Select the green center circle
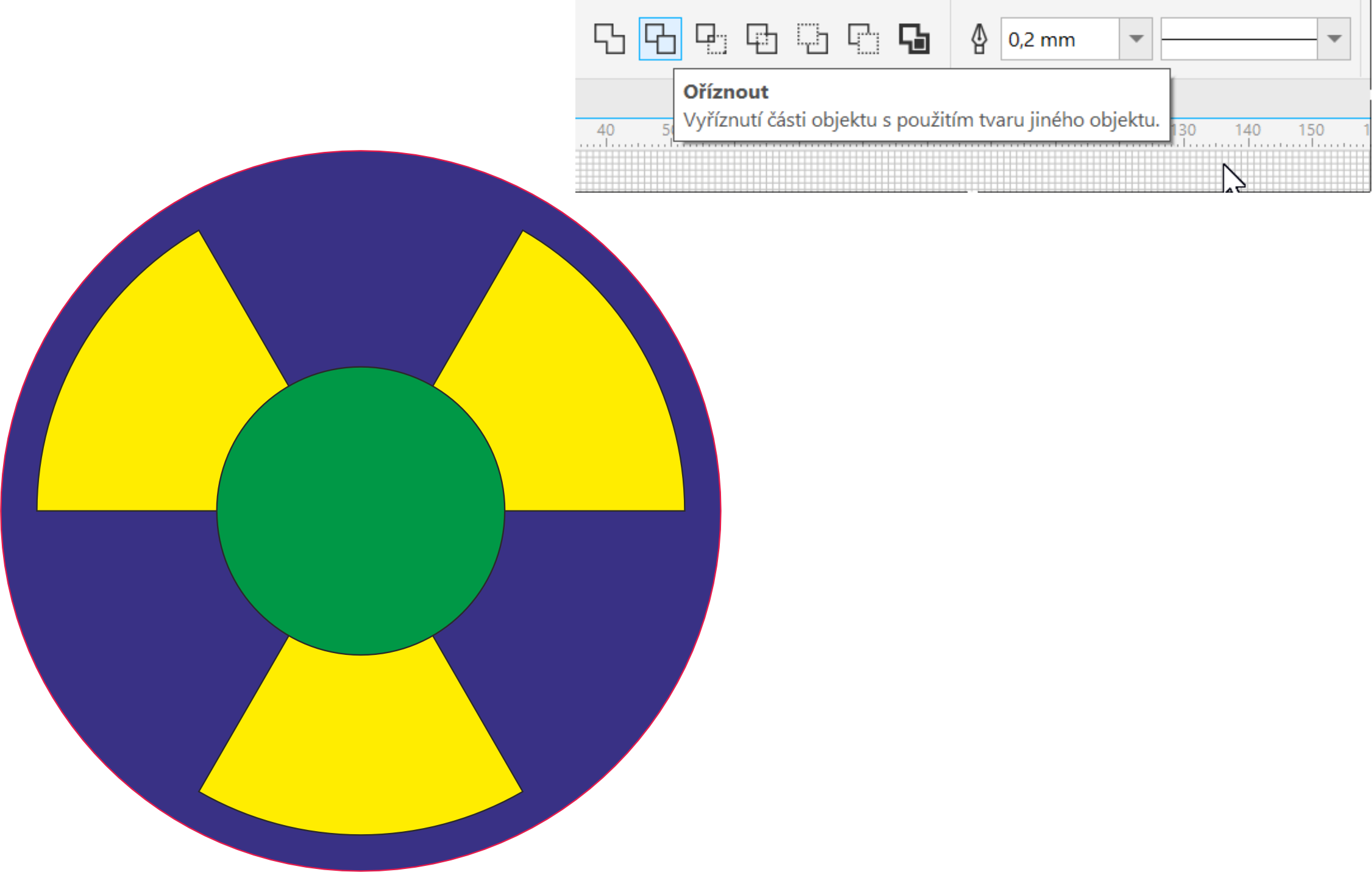1372x872 pixels. pos(361,511)
